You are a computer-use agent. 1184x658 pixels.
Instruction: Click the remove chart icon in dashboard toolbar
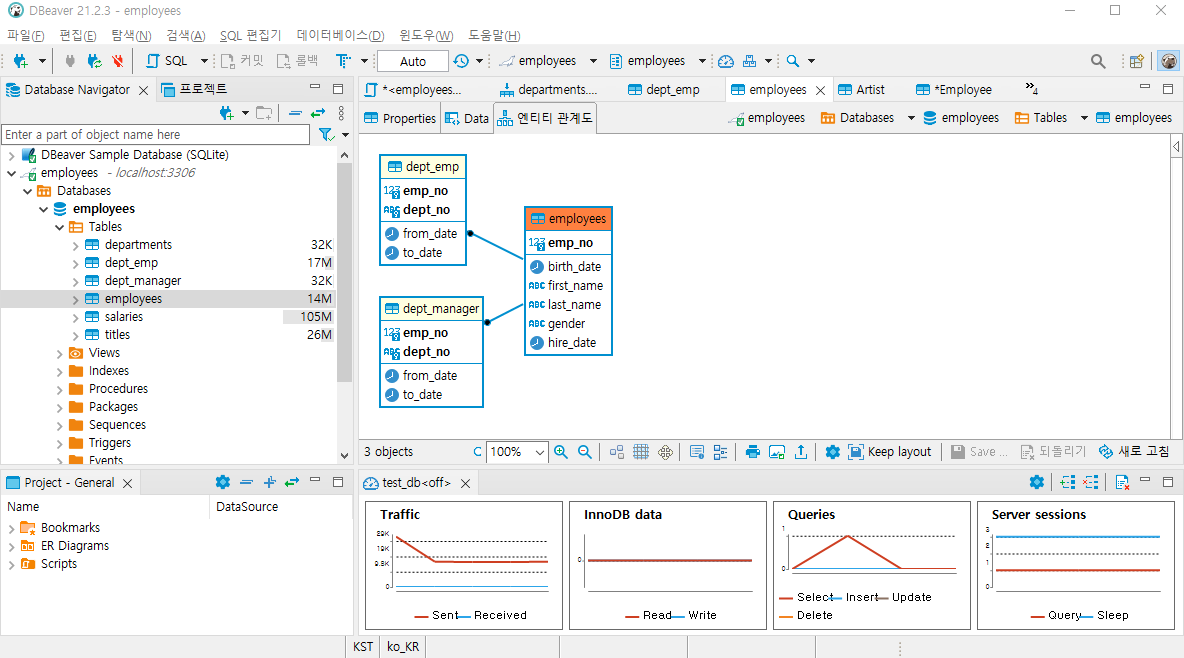(x=1090, y=482)
